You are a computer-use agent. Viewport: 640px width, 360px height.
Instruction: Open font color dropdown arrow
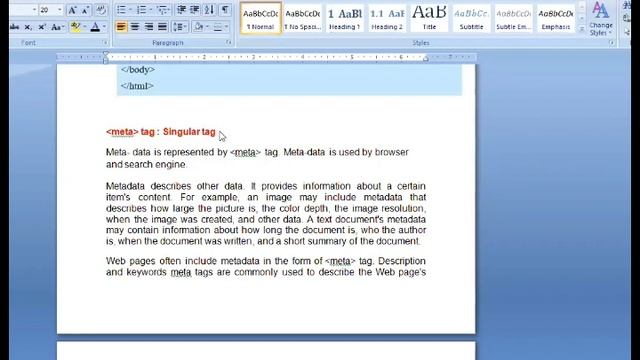point(104,27)
